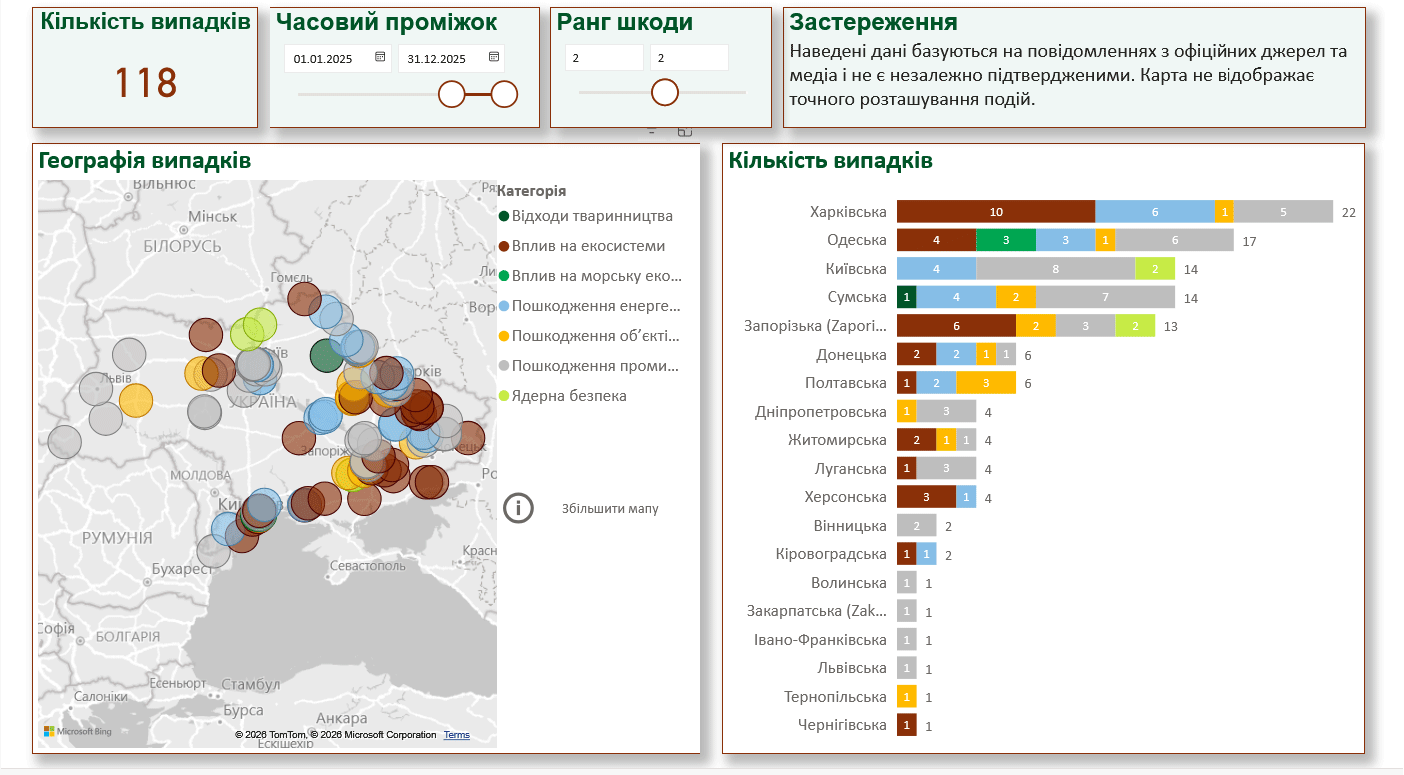The width and height of the screenshot is (1404, 775).
Task: Click the filter icon above the map
Action: (652, 132)
